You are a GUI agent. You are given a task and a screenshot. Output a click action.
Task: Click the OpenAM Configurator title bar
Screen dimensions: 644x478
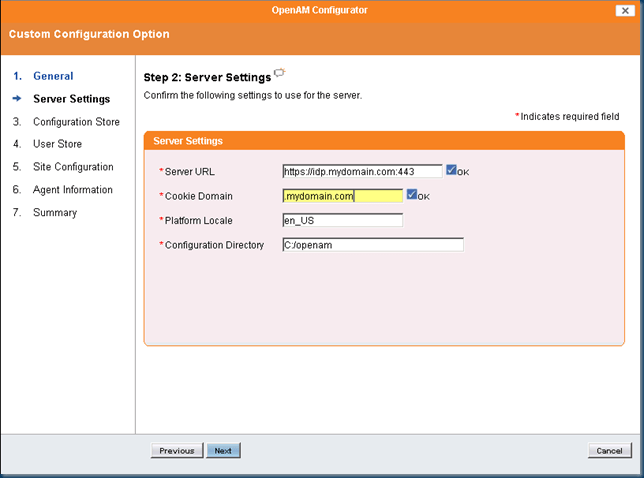pos(320,10)
